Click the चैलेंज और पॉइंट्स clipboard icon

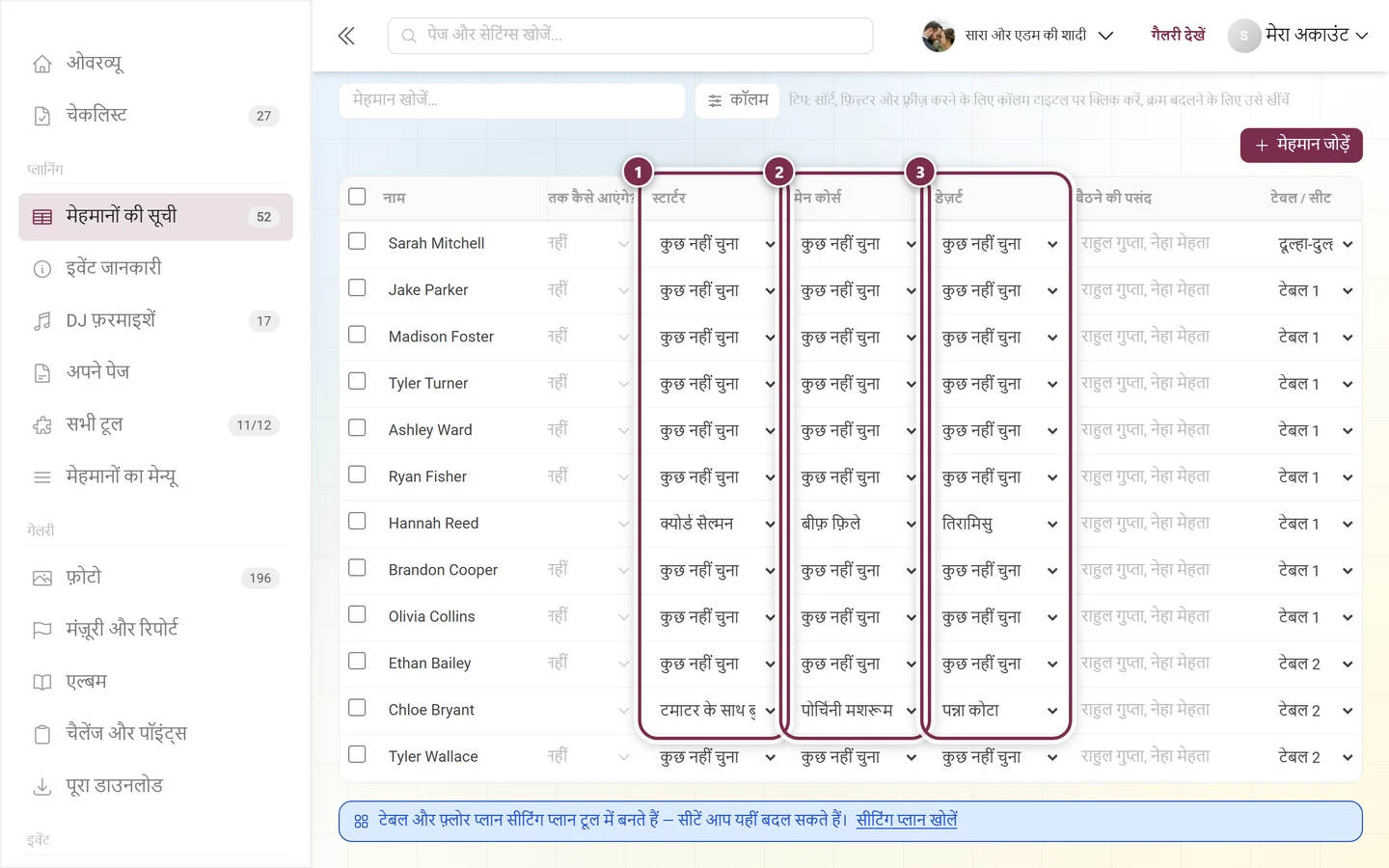[x=42, y=734]
